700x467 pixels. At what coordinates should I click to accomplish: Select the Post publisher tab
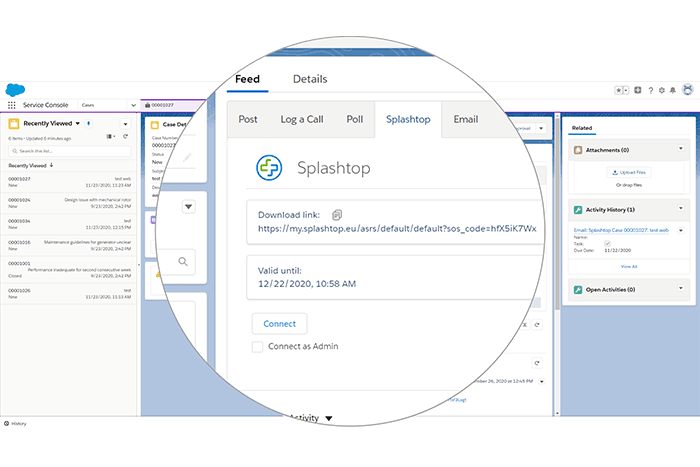coord(248,120)
